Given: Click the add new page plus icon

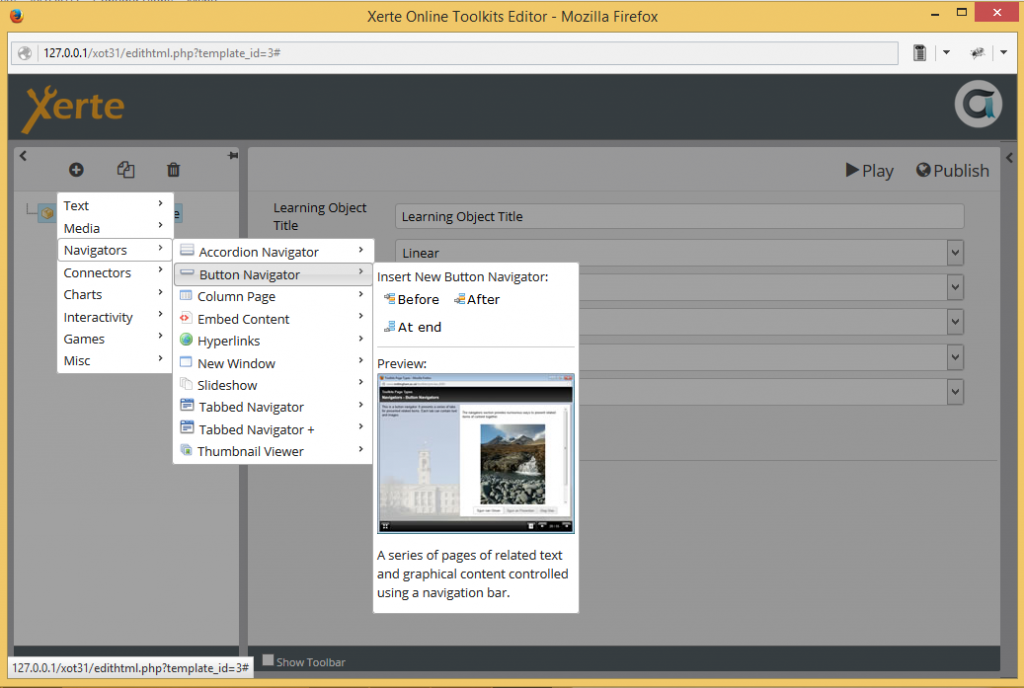Looking at the screenshot, I should click(76, 170).
